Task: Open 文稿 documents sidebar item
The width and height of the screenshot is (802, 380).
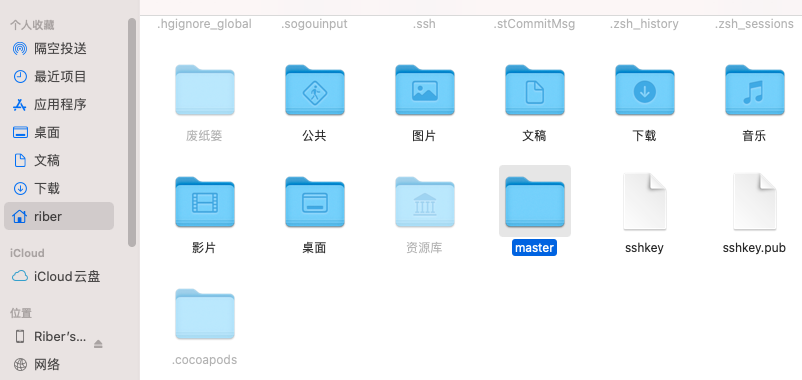Action: (59, 161)
